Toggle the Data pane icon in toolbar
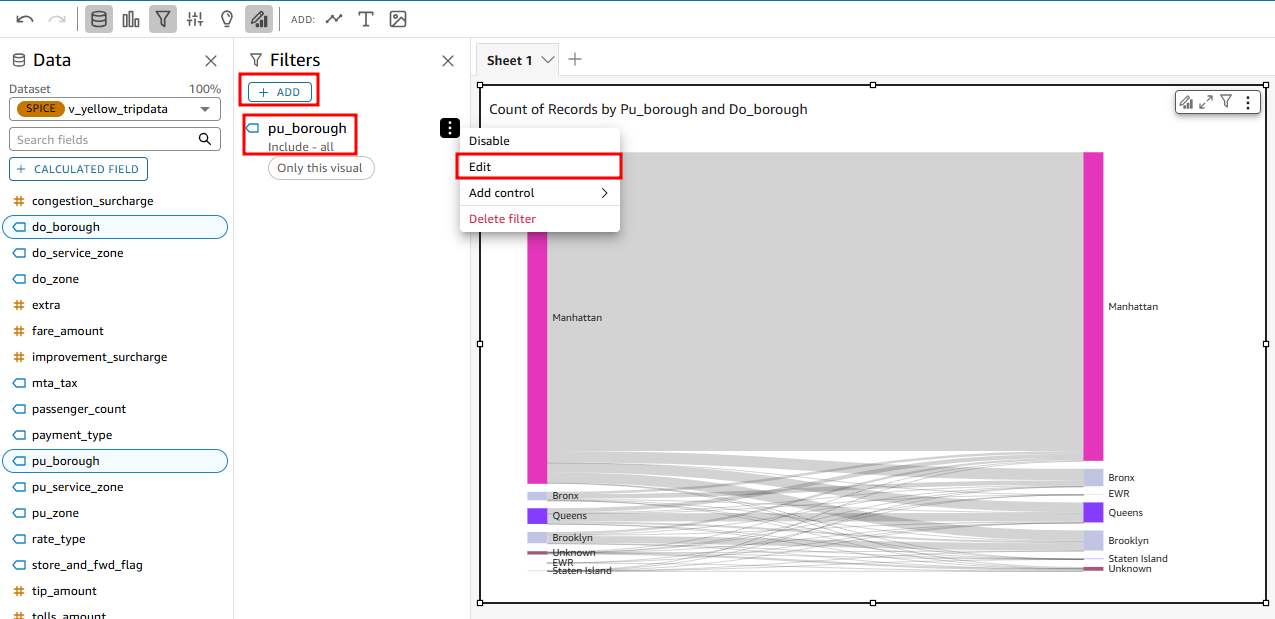1275x619 pixels. click(99, 19)
